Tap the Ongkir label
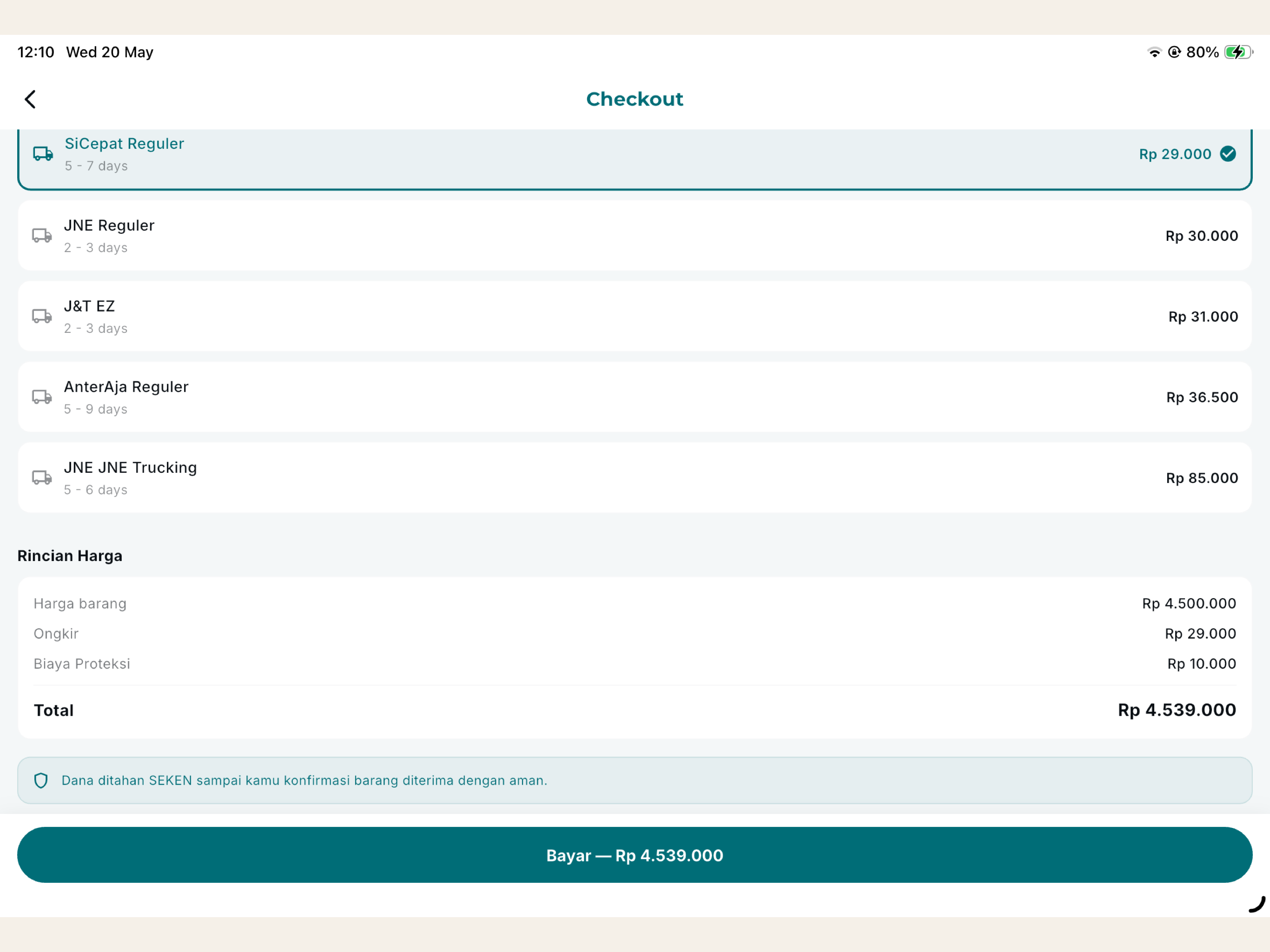 pos(56,634)
